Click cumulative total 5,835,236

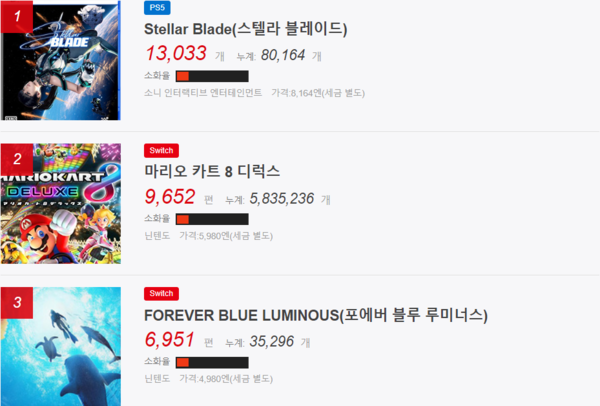click(x=282, y=199)
